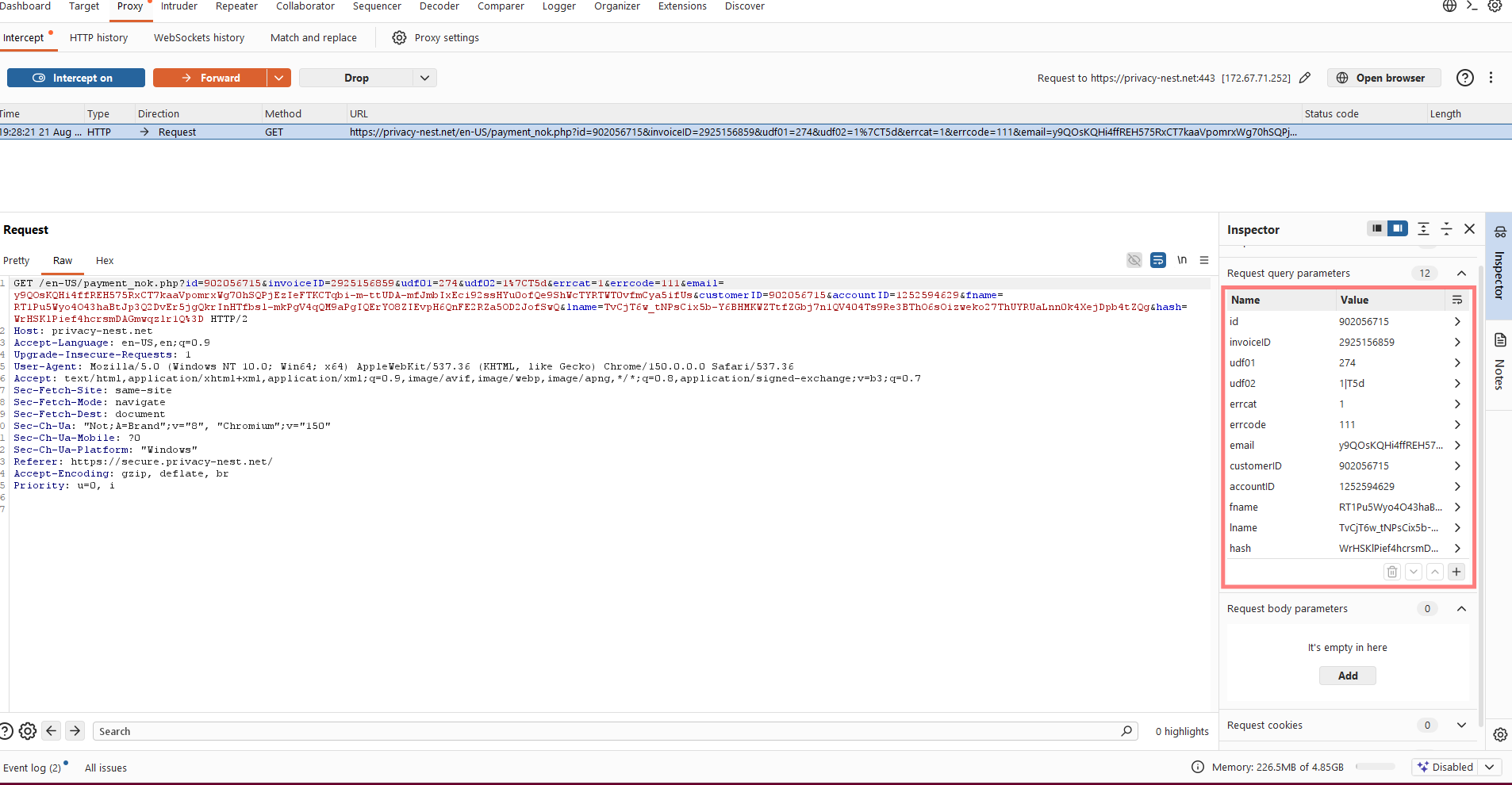Select the accountID parameter value 1252594629

click(1367, 486)
